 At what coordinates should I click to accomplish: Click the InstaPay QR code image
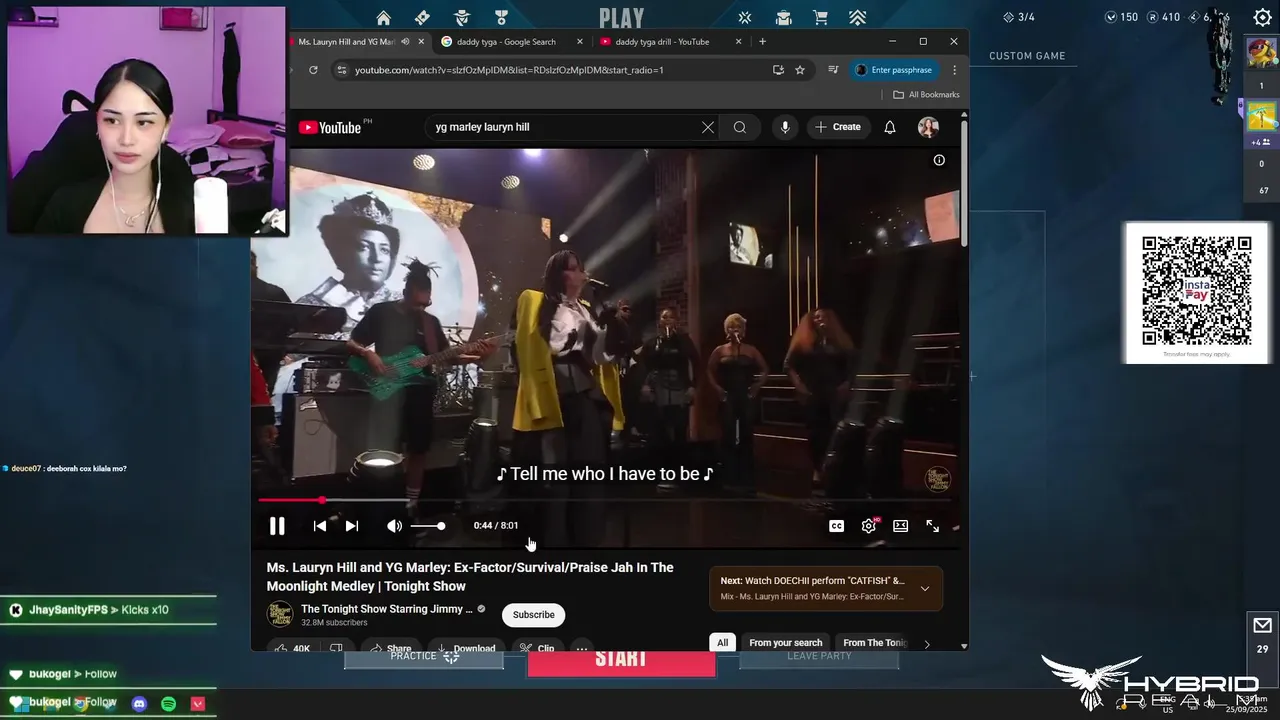(1197, 291)
